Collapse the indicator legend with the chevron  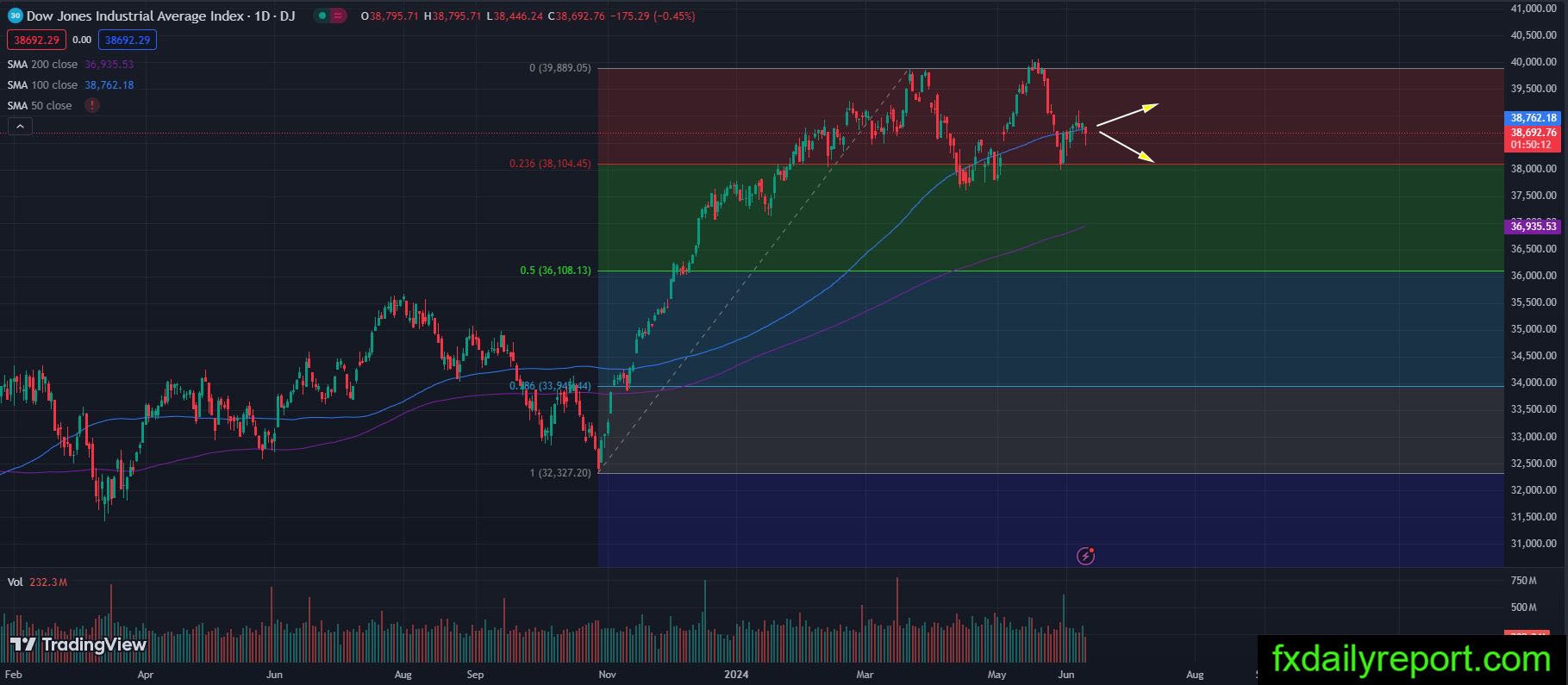tap(20, 127)
